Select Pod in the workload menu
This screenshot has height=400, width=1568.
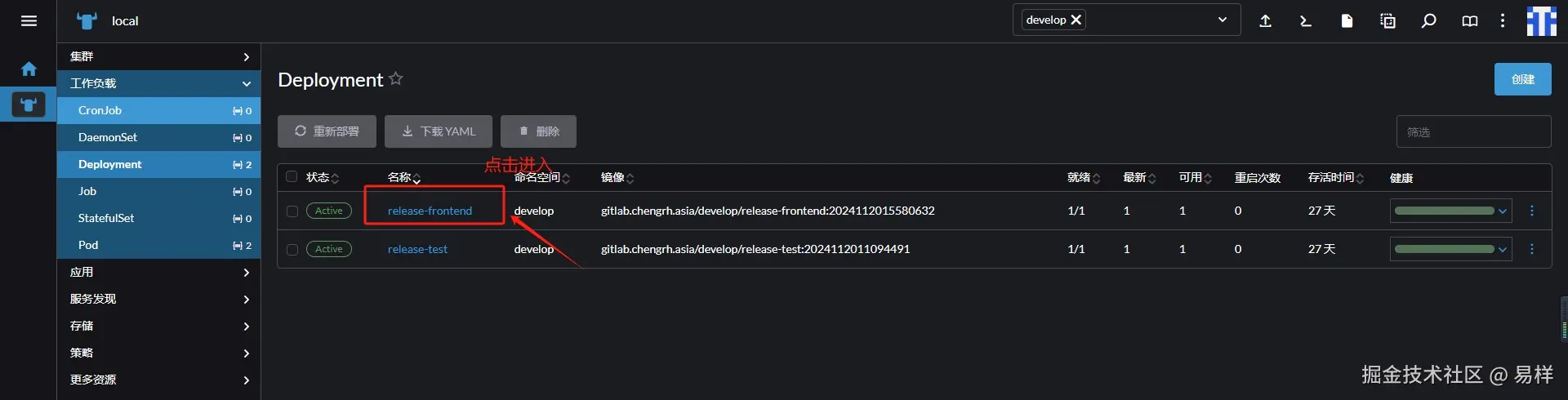(159, 245)
